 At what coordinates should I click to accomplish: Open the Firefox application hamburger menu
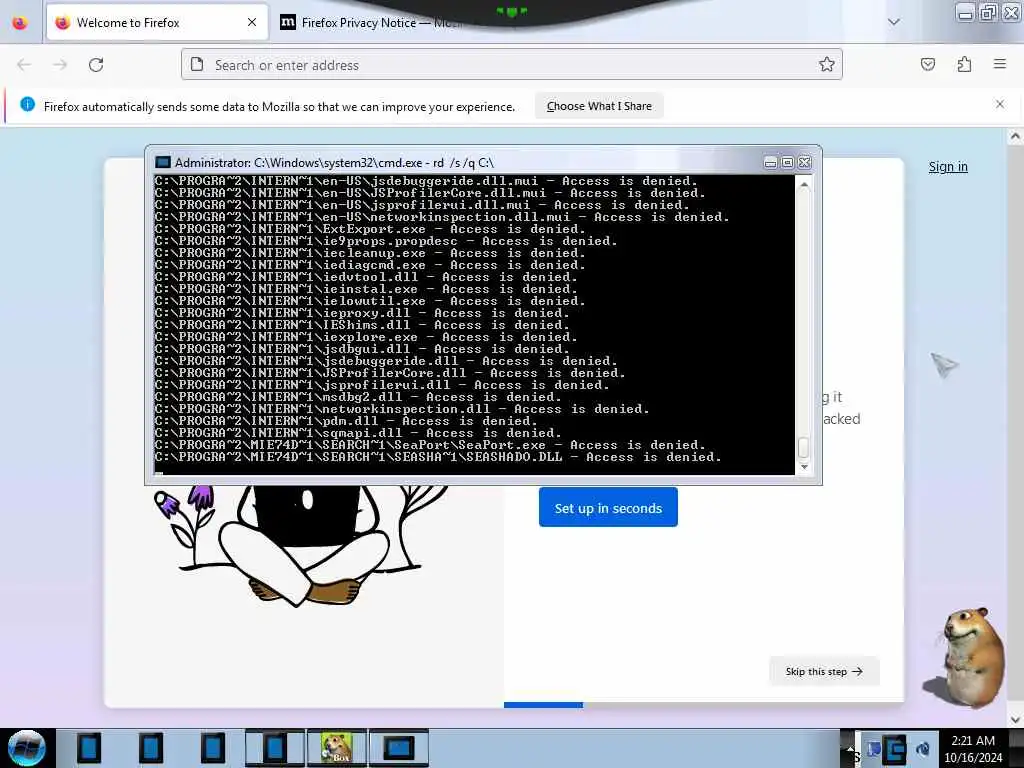[x=1000, y=64]
